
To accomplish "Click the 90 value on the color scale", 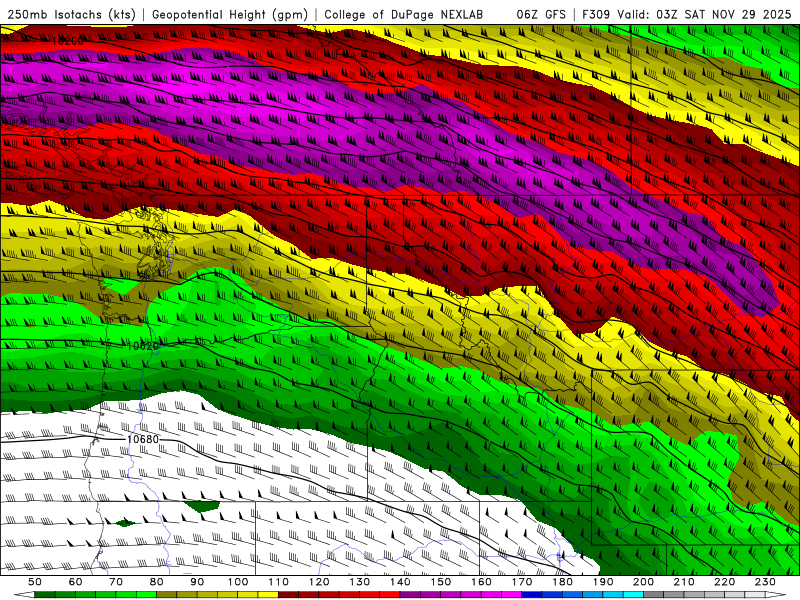I will click(x=197, y=582).
